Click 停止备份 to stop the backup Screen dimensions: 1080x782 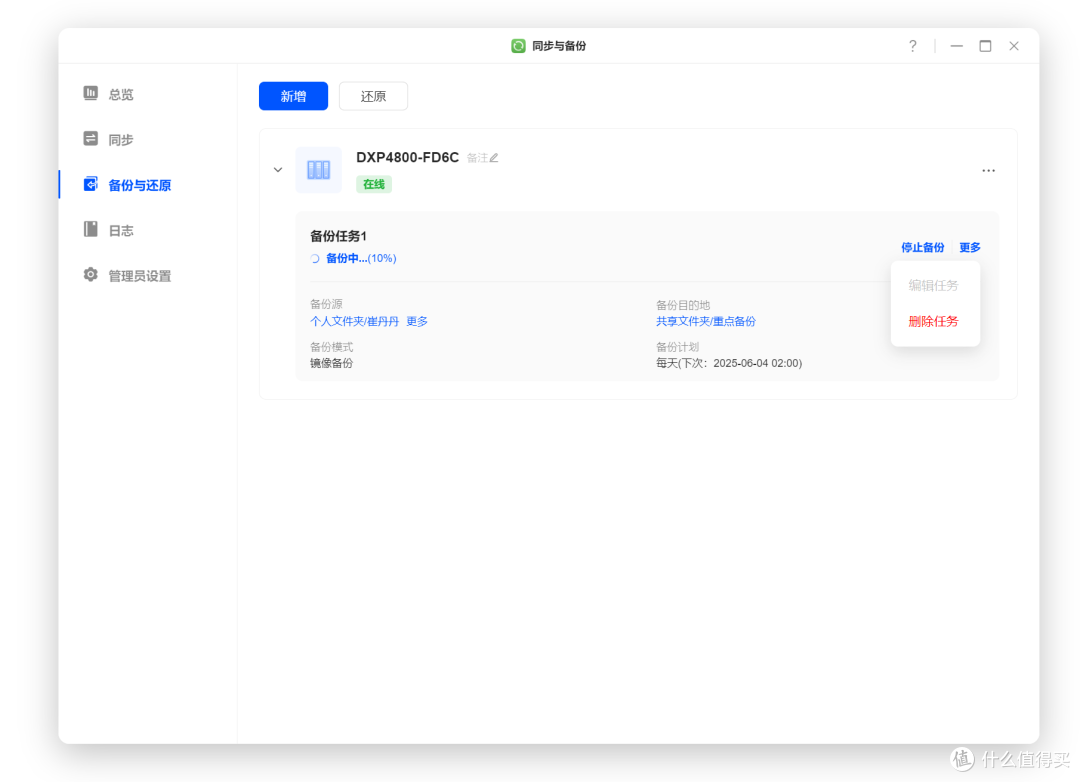click(x=922, y=247)
